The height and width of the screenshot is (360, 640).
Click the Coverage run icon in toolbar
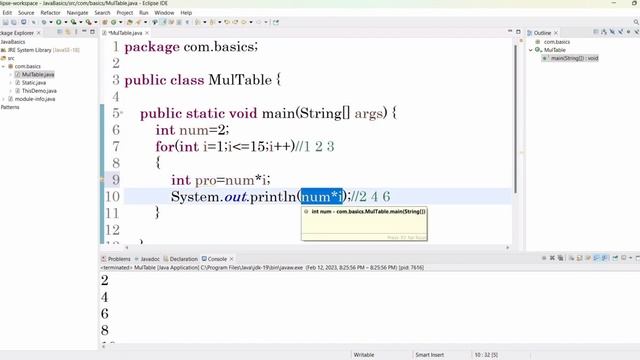click(73, 22)
